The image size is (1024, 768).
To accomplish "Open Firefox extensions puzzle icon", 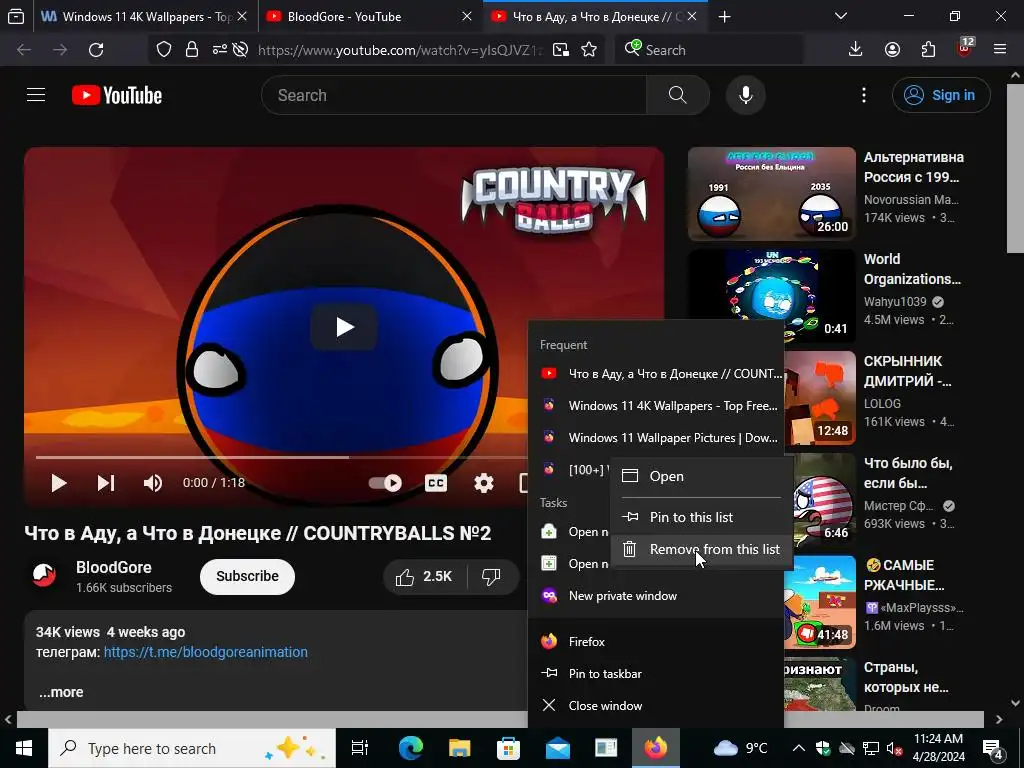I will coord(928,50).
